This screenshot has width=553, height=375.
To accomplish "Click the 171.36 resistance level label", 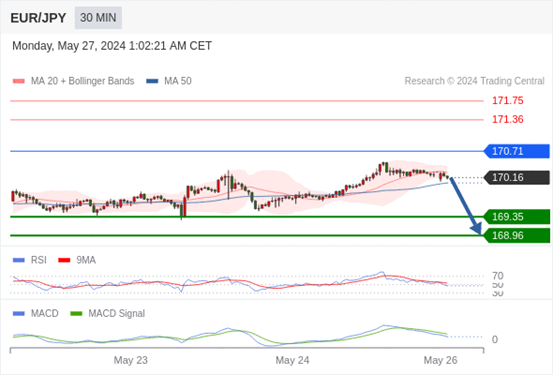I will click(508, 119).
